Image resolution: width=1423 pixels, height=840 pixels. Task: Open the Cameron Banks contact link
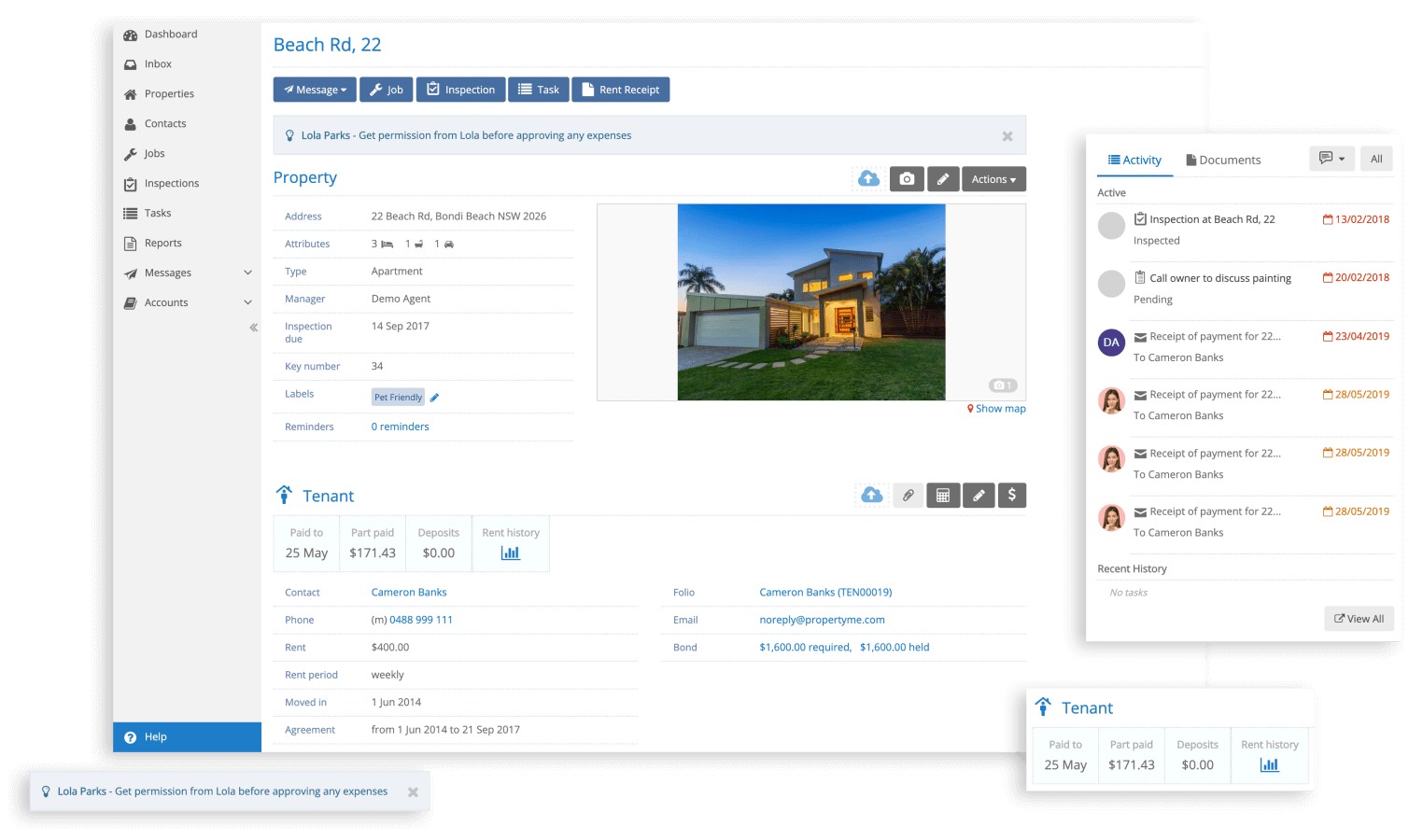409,592
